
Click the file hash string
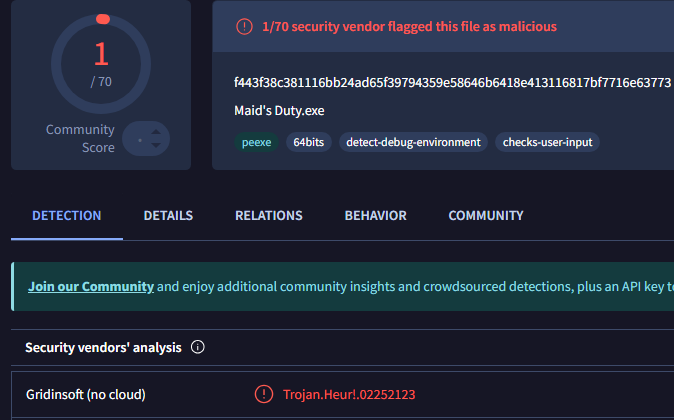[x=452, y=82]
